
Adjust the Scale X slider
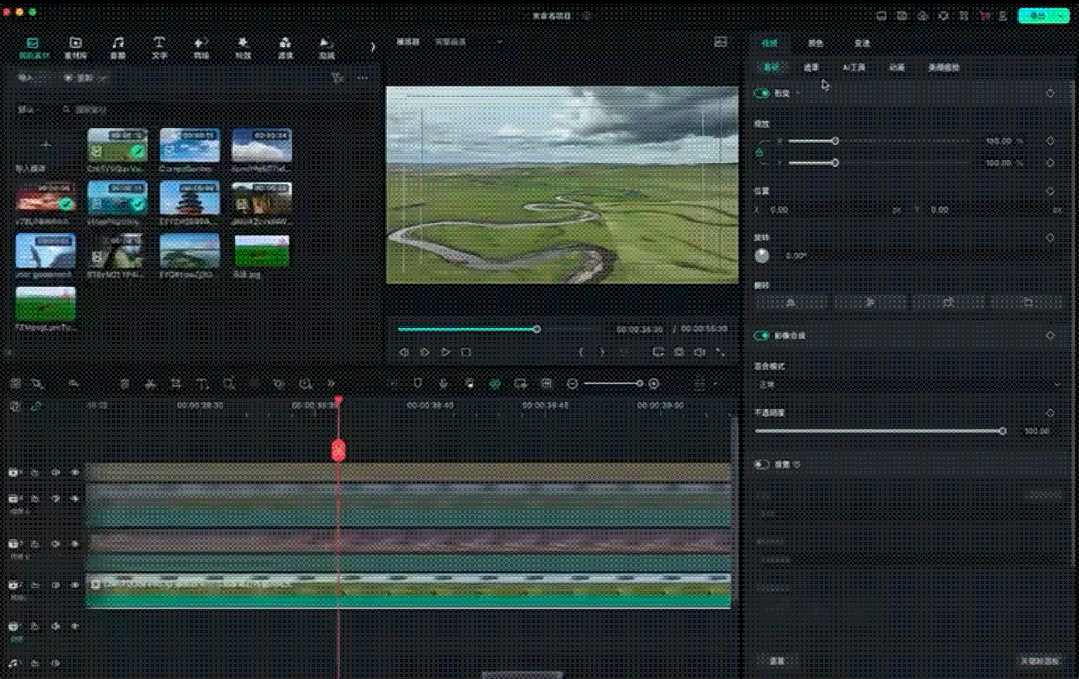coord(835,141)
